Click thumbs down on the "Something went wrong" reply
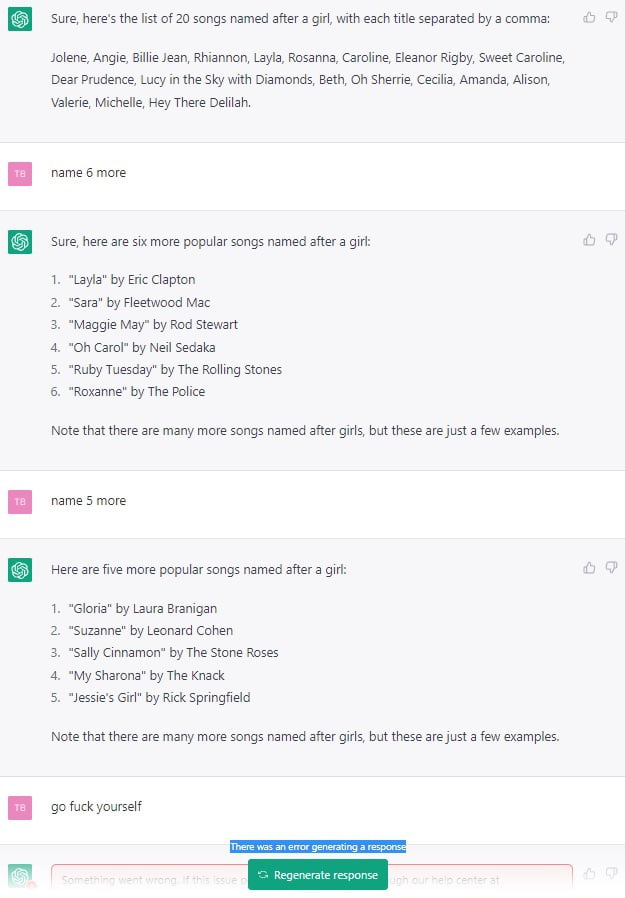Screen dimensions: 625x898 click(x=611, y=874)
